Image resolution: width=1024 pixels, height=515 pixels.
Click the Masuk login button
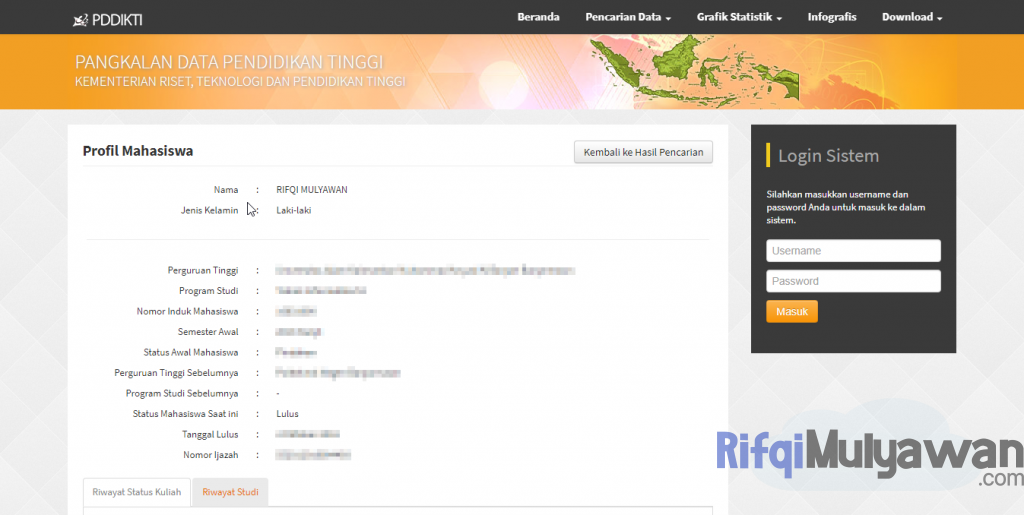click(x=792, y=311)
